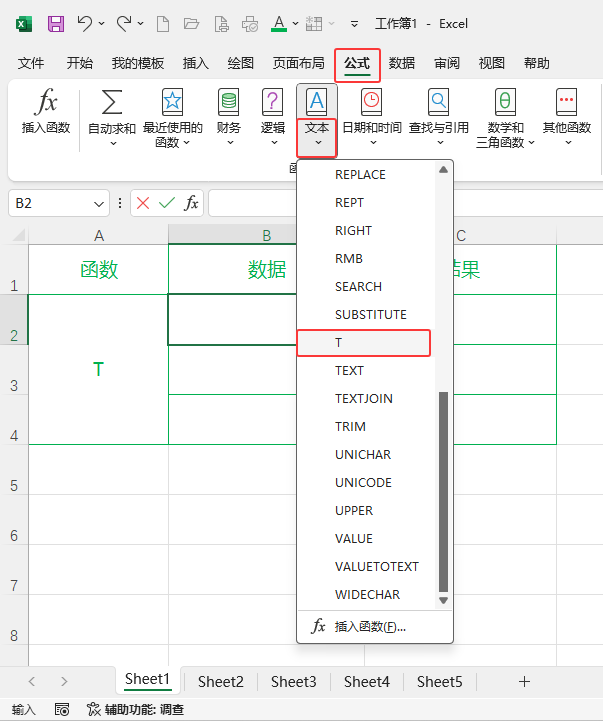Click the Select All corner triangle
This screenshot has width=603, height=721.
point(18,235)
